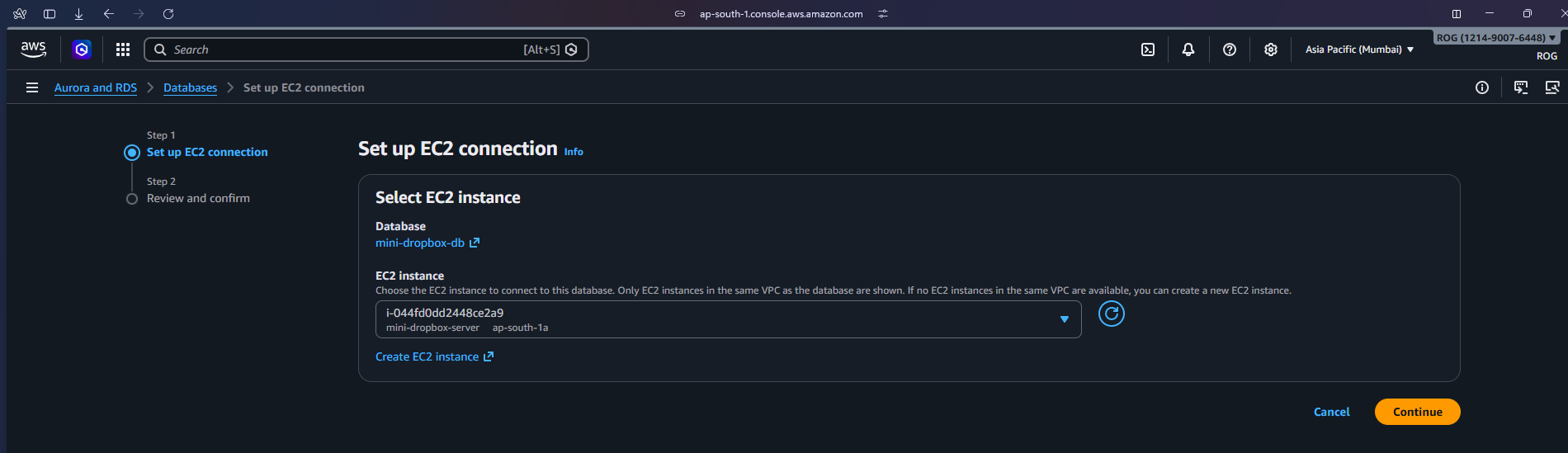This screenshot has width=1568, height=453.
Task: Click the Cancel button
Action: [x=1331, y=412]
